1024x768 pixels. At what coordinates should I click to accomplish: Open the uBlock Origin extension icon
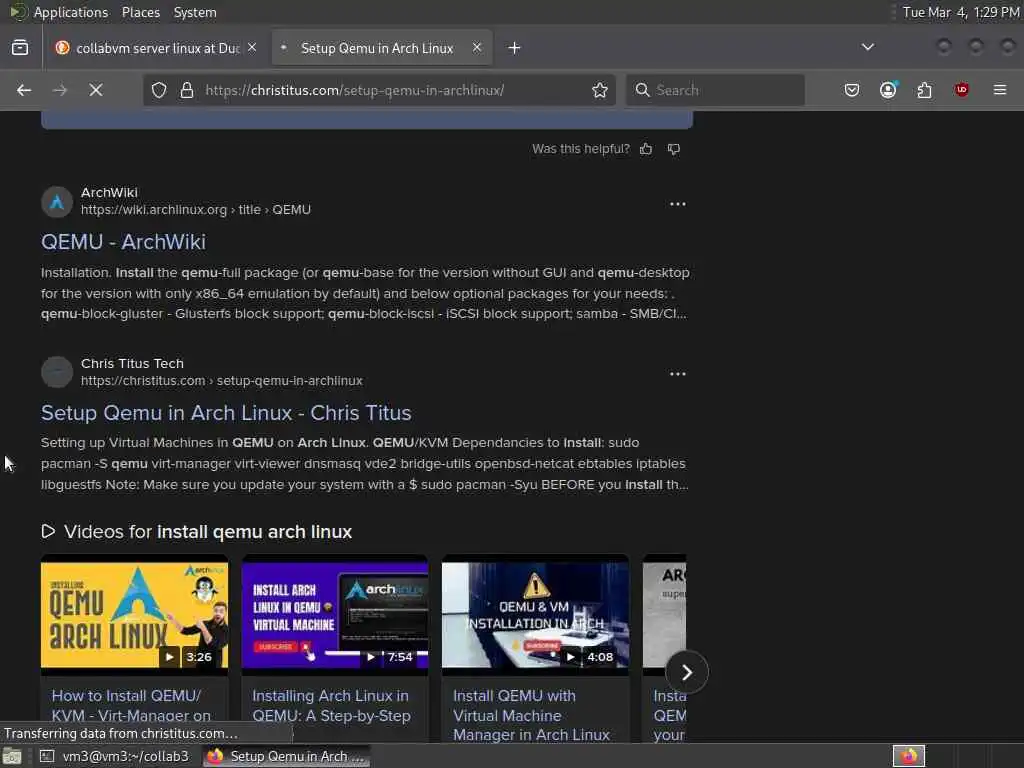961,90
